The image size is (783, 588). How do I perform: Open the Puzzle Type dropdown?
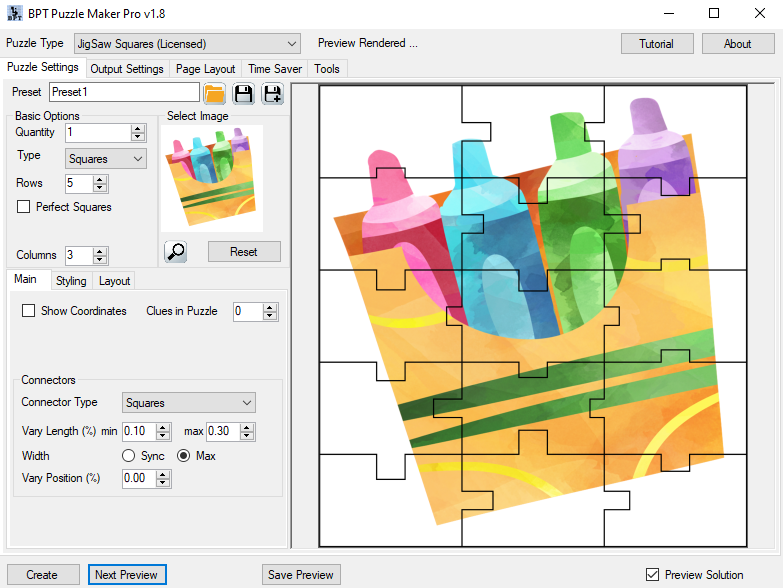(187, 44)
